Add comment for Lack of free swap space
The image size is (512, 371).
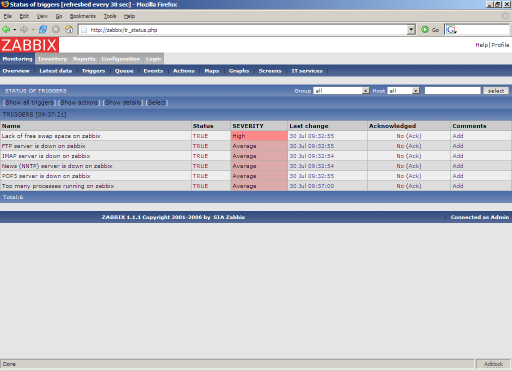point(458,136)
